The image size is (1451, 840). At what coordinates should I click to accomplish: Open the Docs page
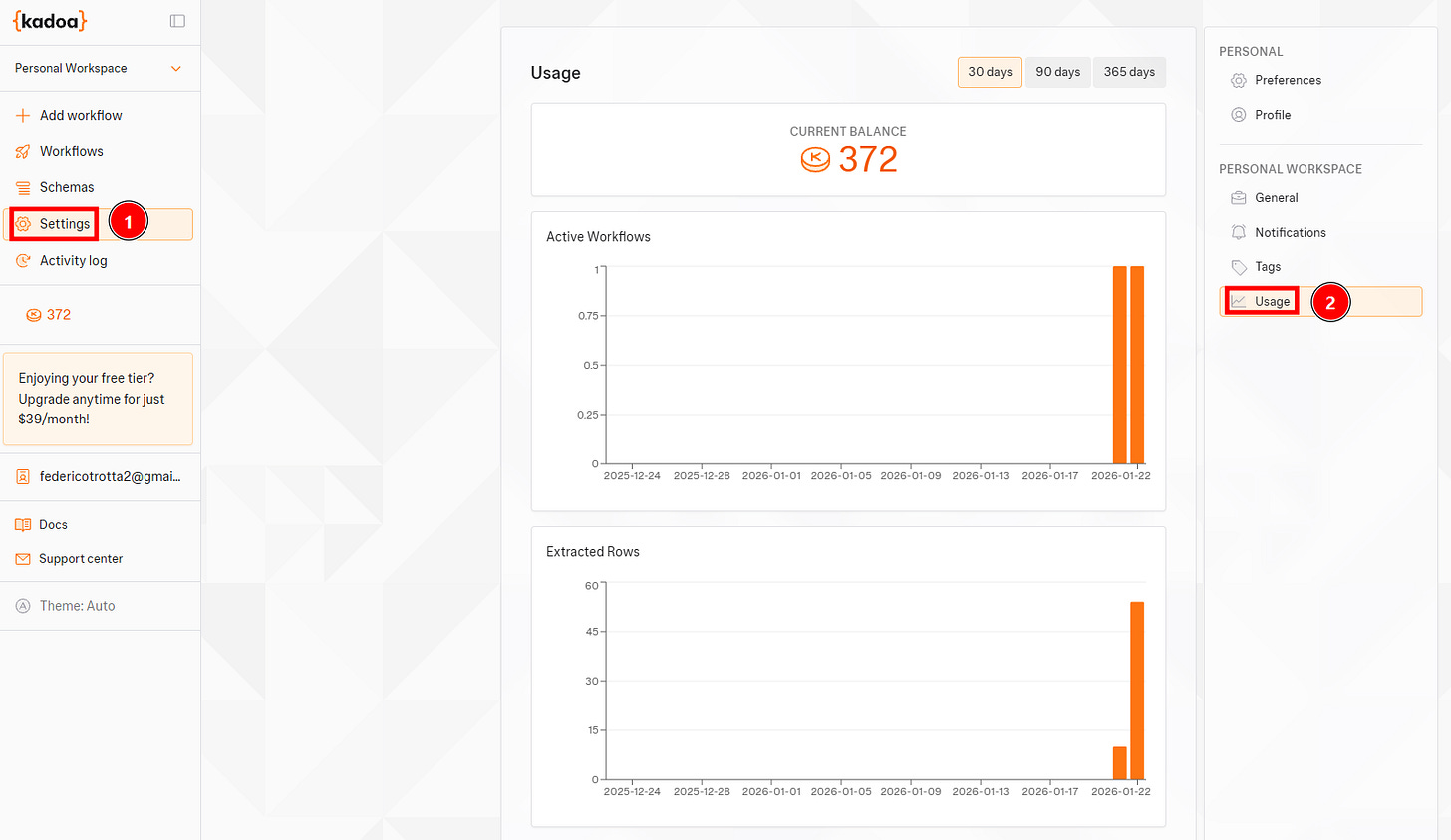click(53, 524)
